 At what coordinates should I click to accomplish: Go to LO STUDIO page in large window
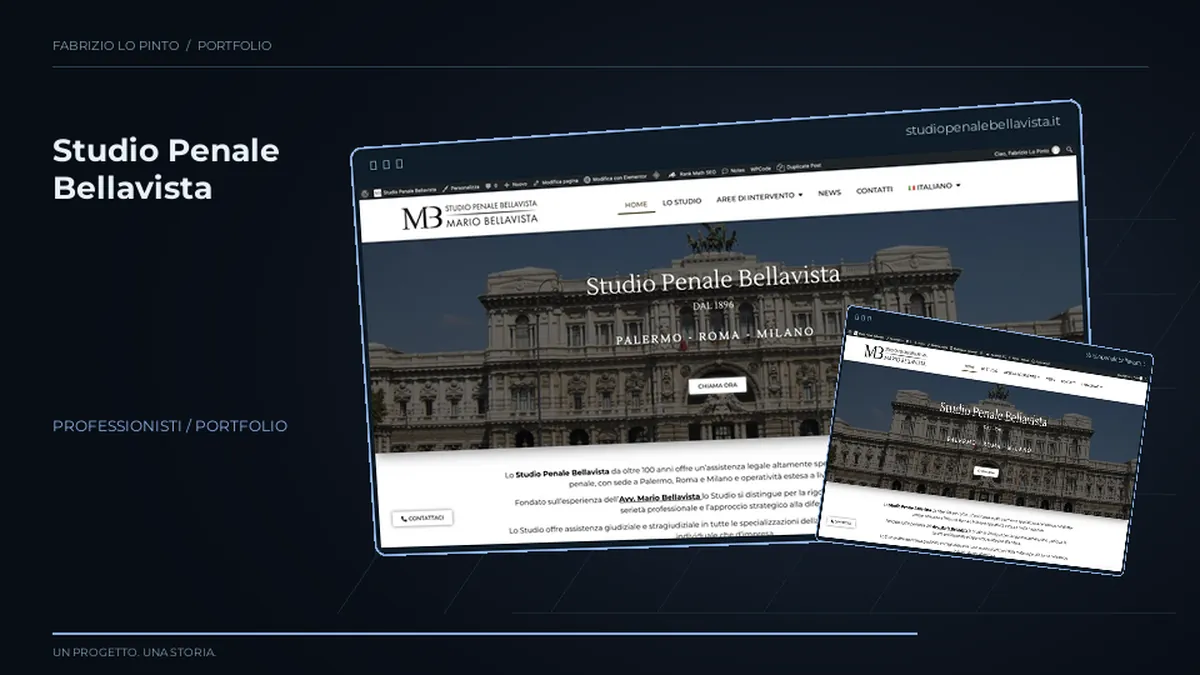[x=682, y=201]
